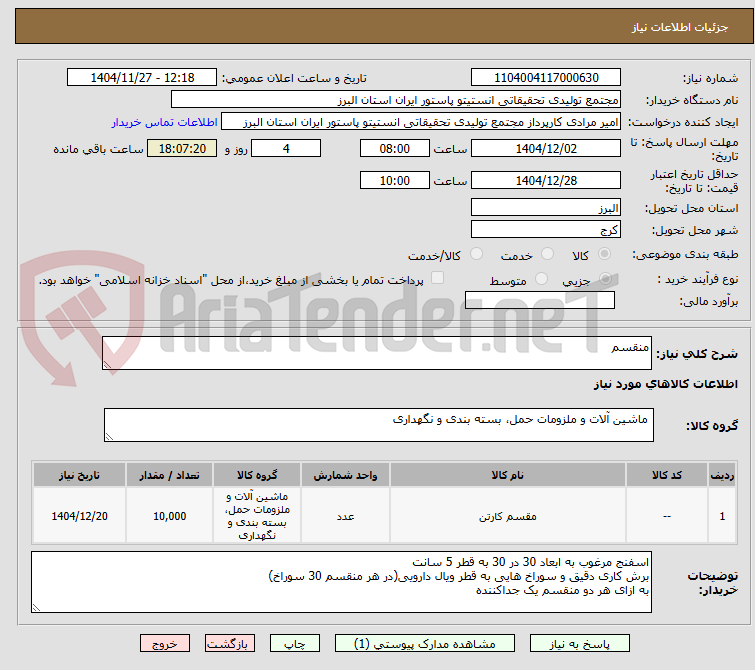Screen dimensions: 755x670
Task: Click the جزئیات اطلاعات نیاز page title
Action: pos(680,27)
